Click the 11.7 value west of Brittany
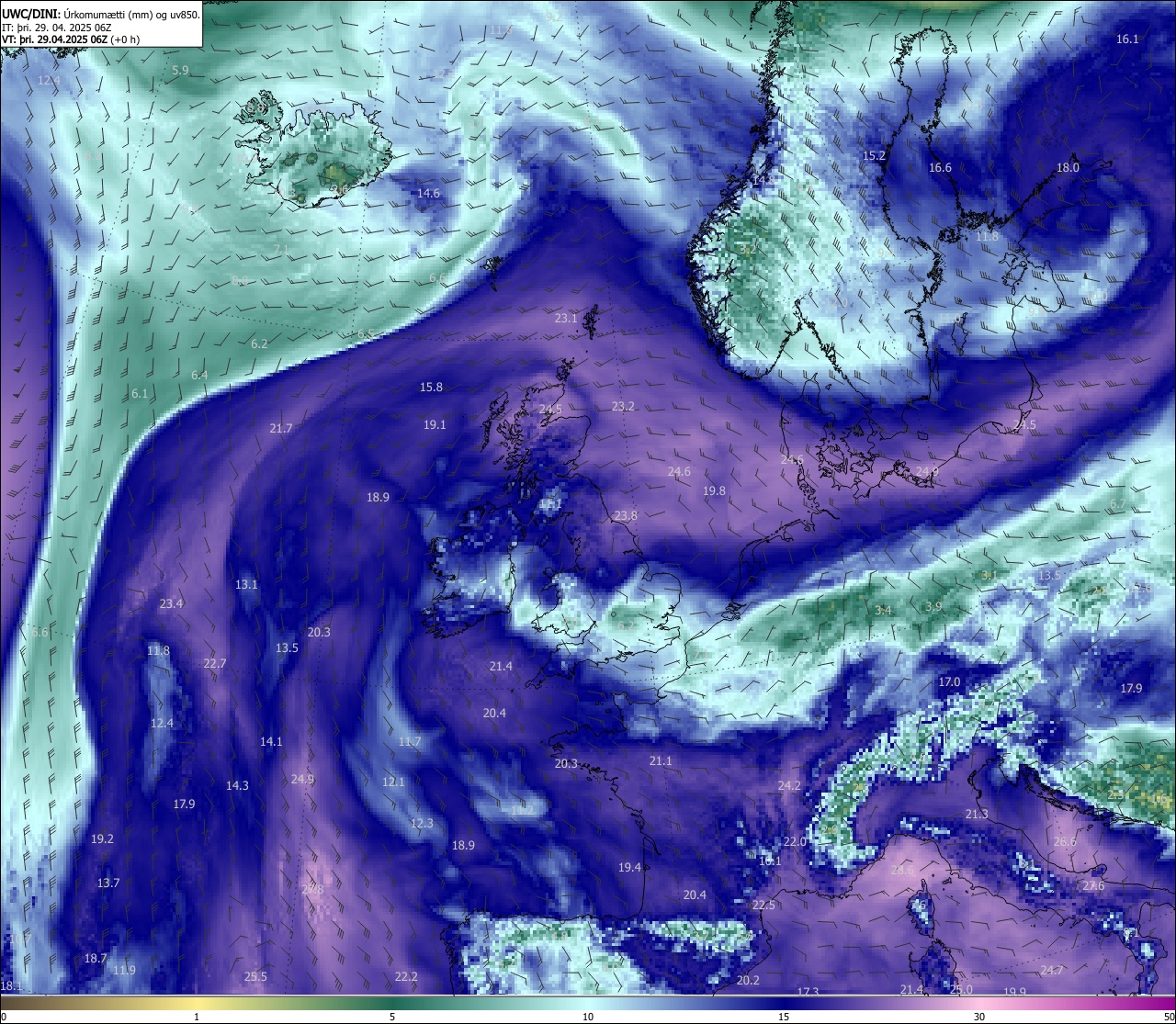The width and height of the screenshot is (1176, 1024). [x=410, y=742]
